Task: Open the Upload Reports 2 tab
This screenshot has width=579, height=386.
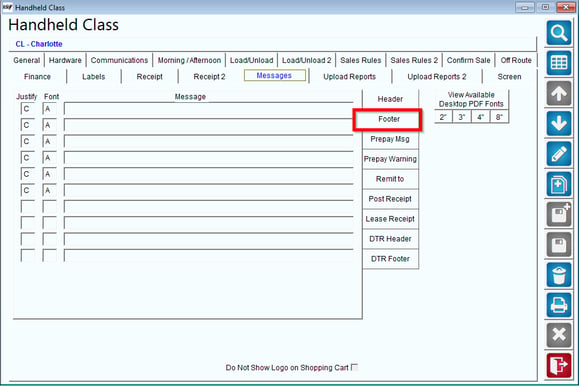Action: [437, 76]
